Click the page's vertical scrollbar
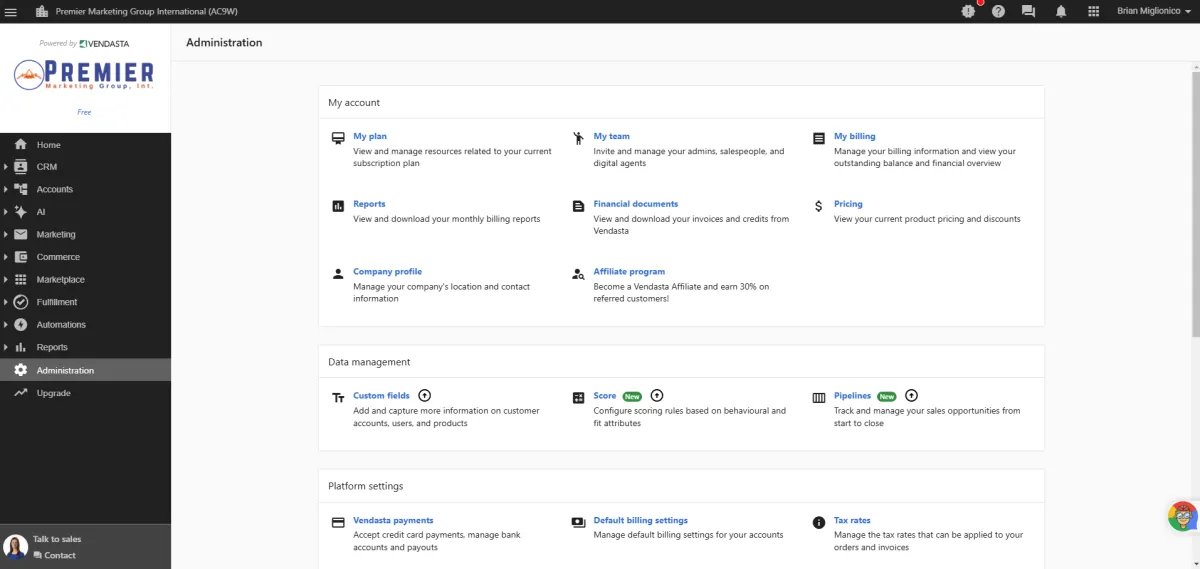Image resolution: width=1200 pixels, height=569 pixels. 1195,200
